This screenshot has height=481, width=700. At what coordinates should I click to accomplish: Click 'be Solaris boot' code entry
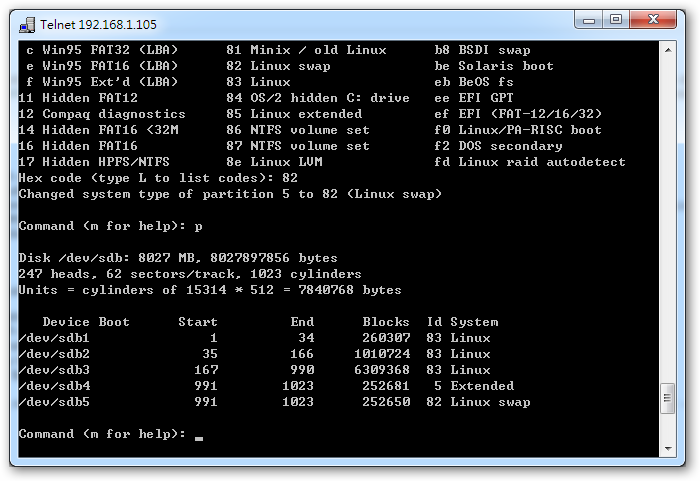[x=494, y=66]
